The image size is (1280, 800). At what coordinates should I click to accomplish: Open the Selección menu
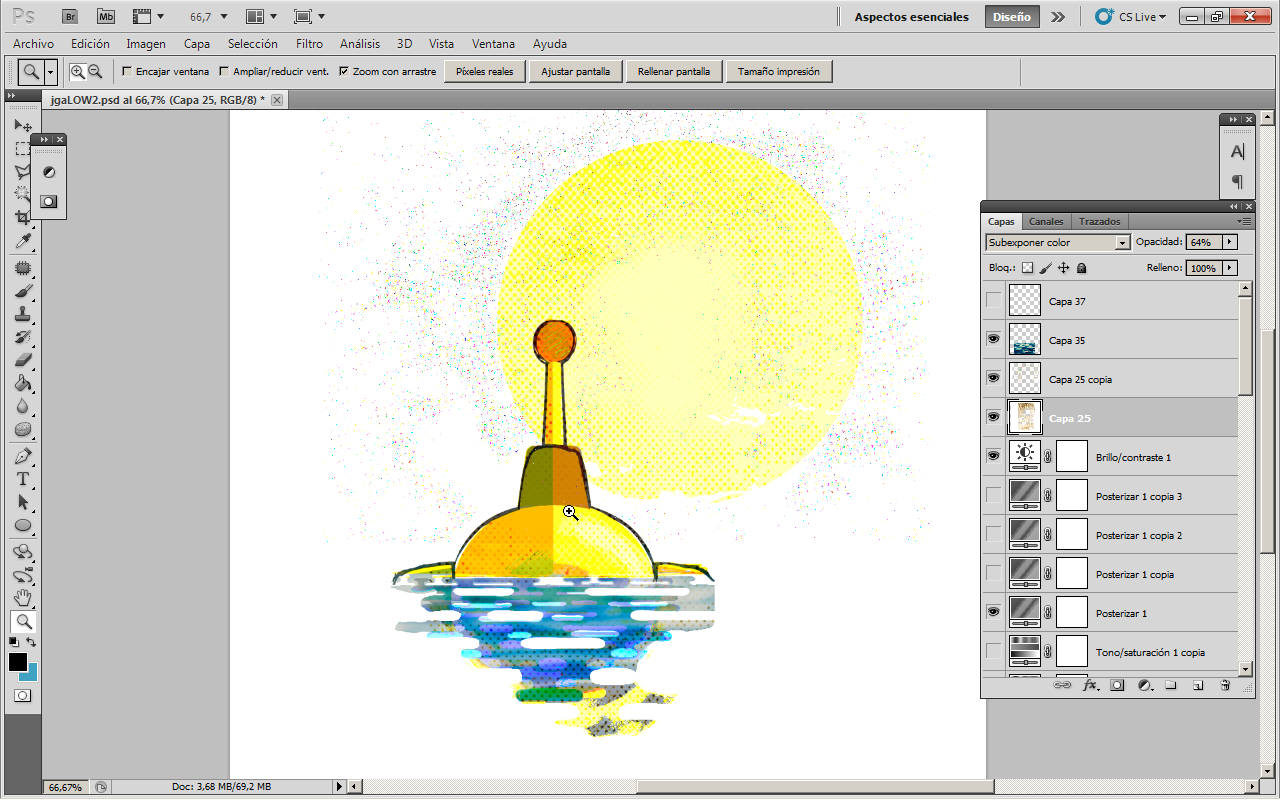pos(253,44)
